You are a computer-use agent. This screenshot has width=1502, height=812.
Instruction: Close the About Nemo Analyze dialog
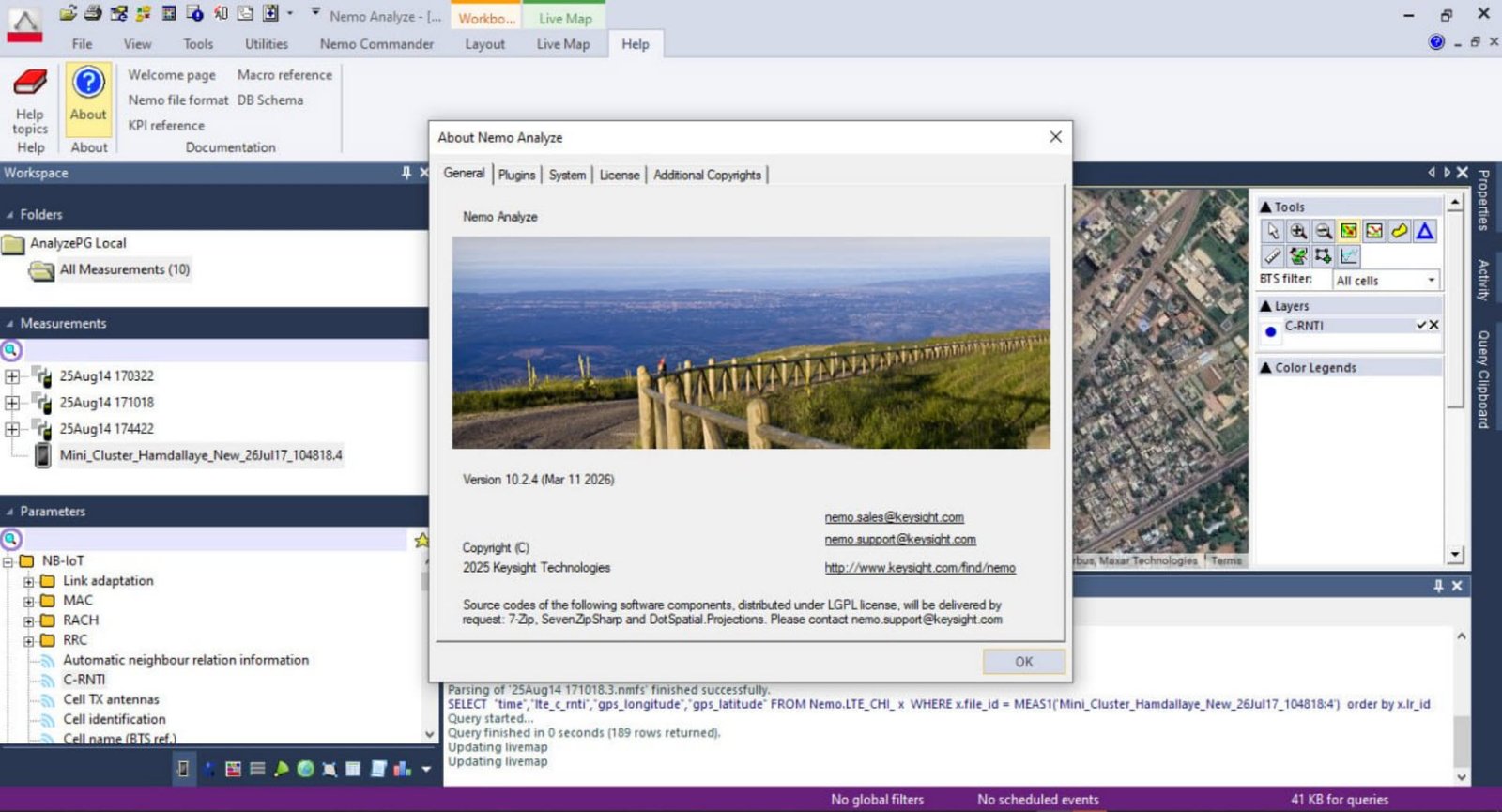coord(1056,137)
